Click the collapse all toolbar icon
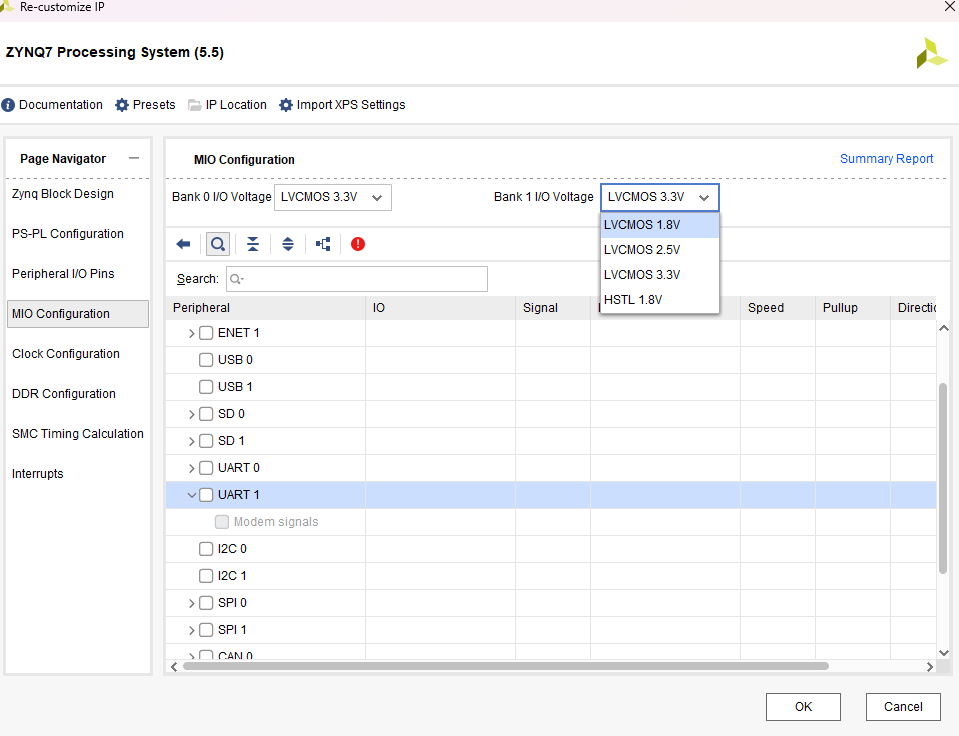 click(x=253, y=244)
